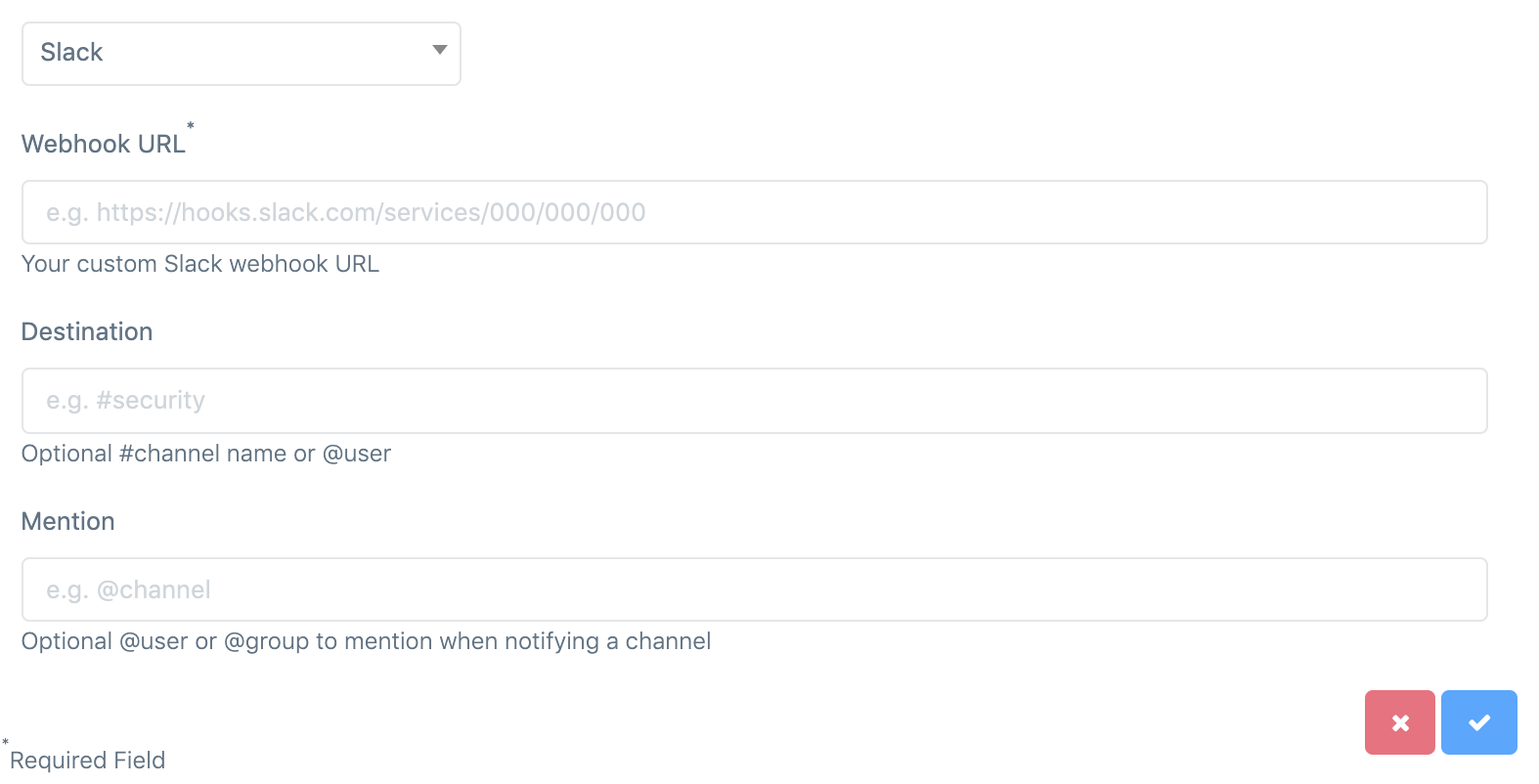Click 'Your custom Slack webhook URL' hint
The width and height of the screenshot is (1539, 784).
coord(200,264)
